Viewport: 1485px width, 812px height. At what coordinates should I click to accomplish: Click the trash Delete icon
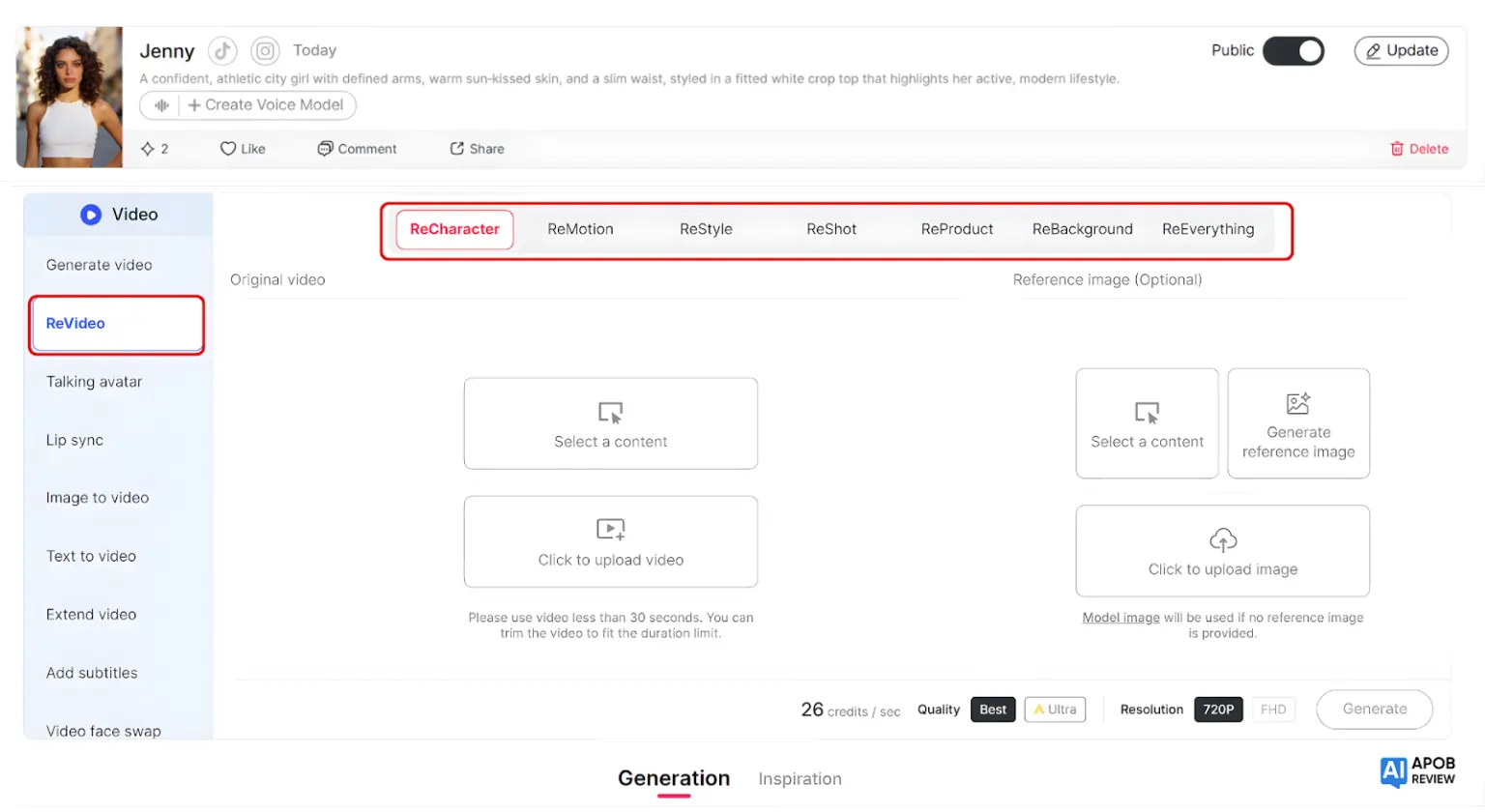[1396, 149]
